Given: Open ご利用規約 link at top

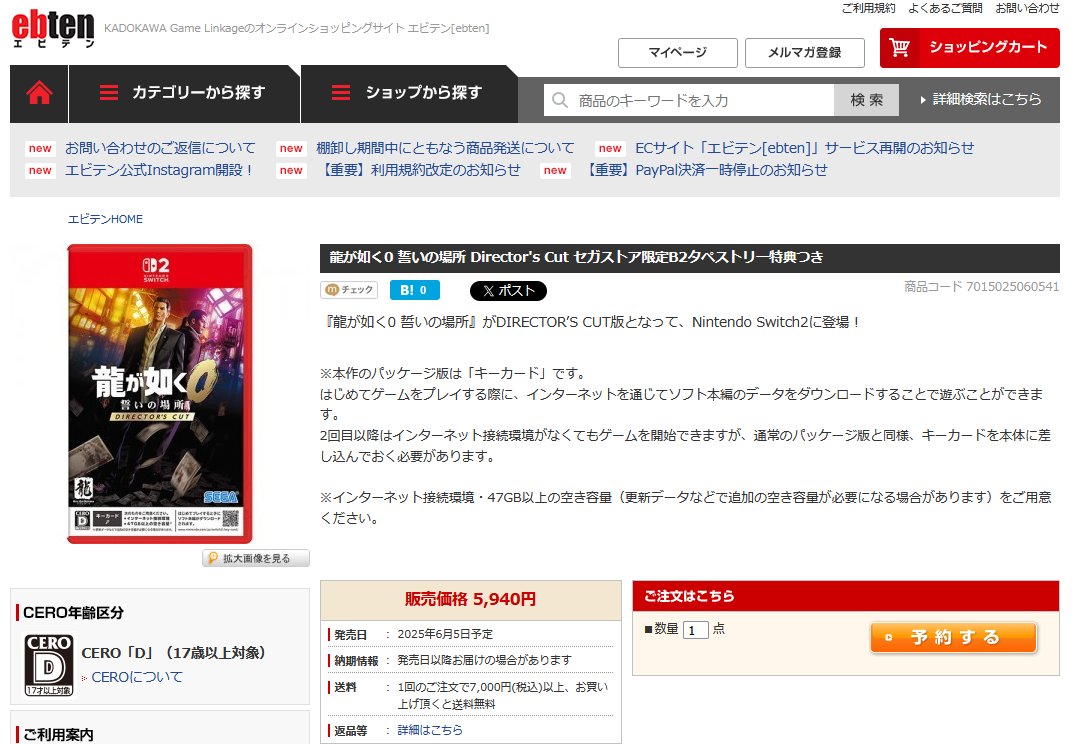Looking at the screenshot, I should [868, 8].
